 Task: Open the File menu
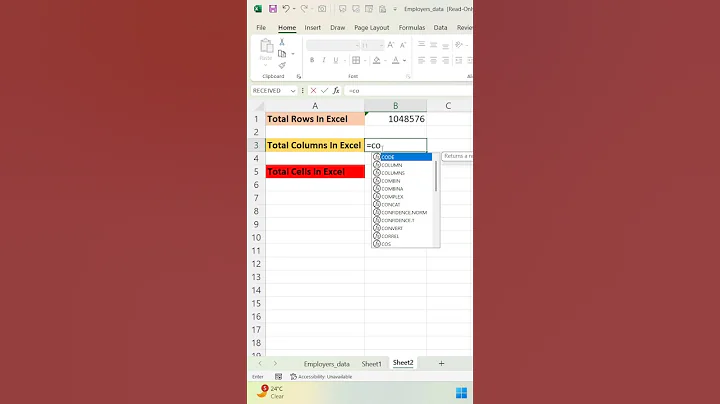click(x=261, y=28)
